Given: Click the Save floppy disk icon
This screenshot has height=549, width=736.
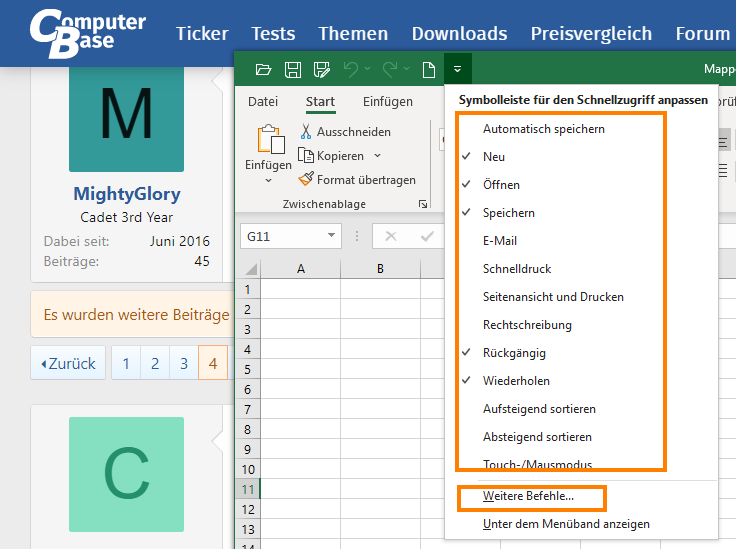Looking at the screenshot, I should click(x=293, y=69).
